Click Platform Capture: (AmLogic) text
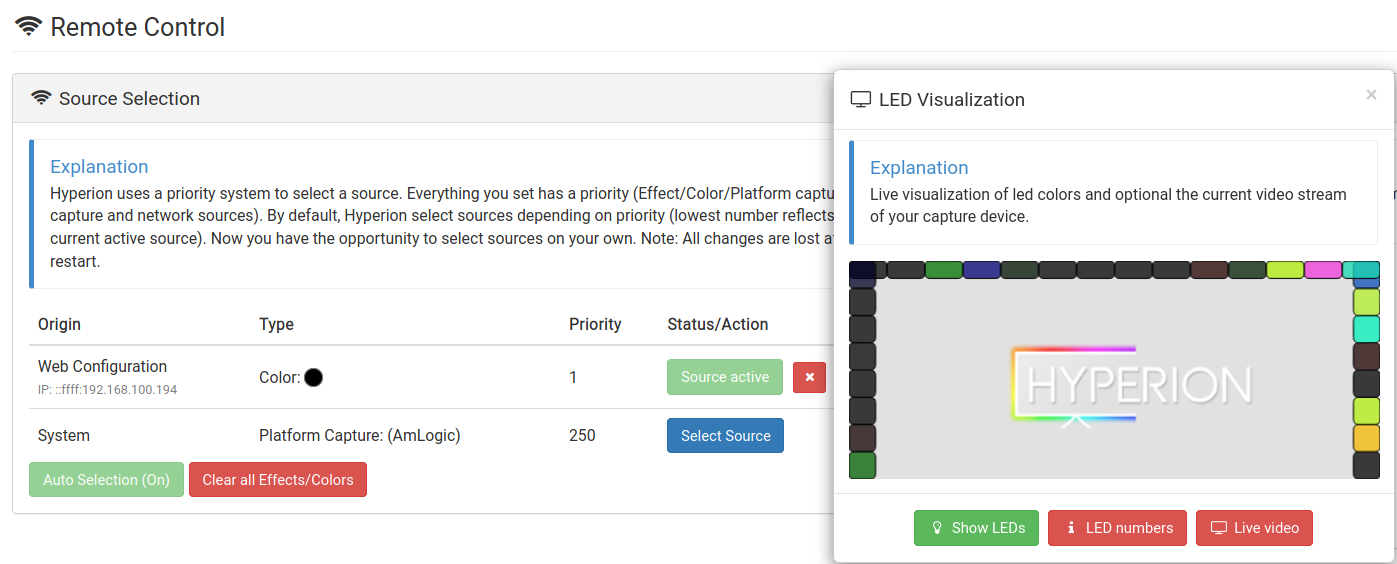1397x564 pixels. click(x=360, y=436)
